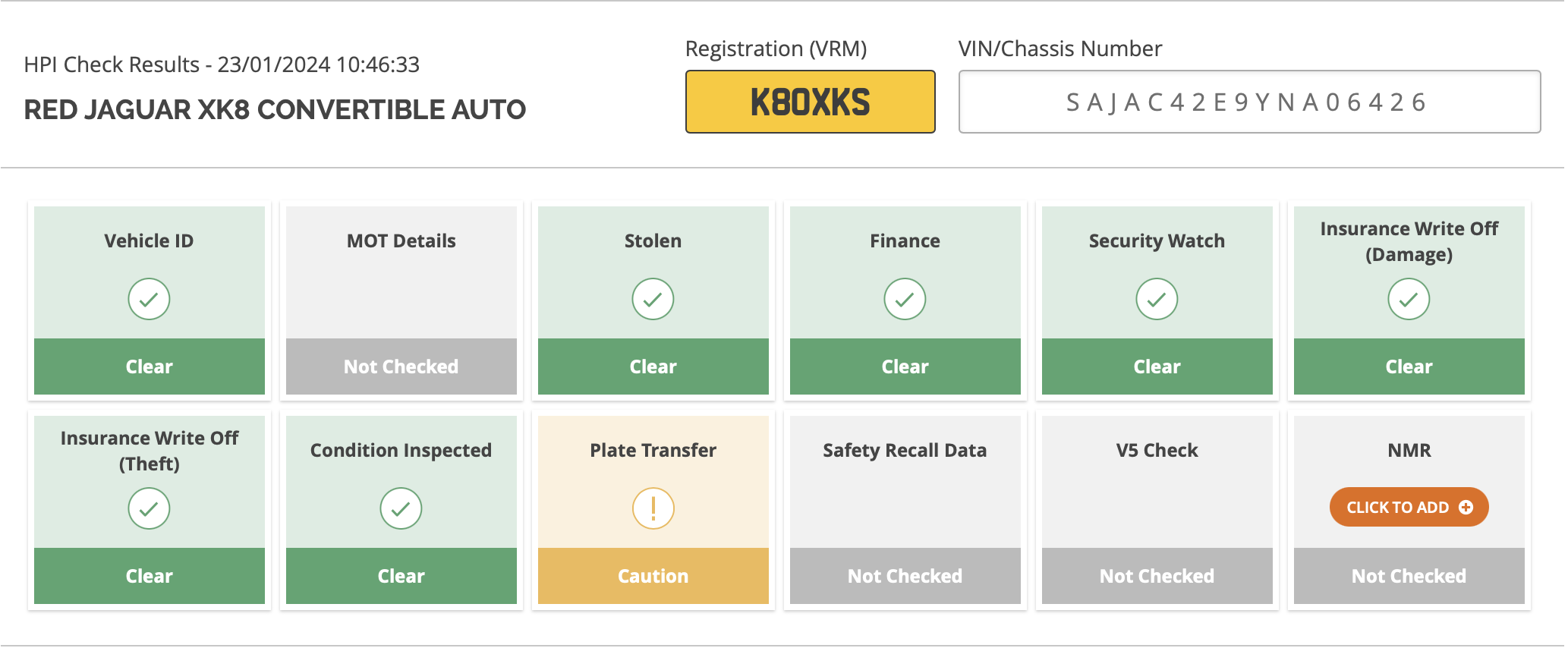Image resolution: width=1568 pixels, height=648 pixels.
Task: Click the Registration (VRM) label
Action: (x=776, y=49)
